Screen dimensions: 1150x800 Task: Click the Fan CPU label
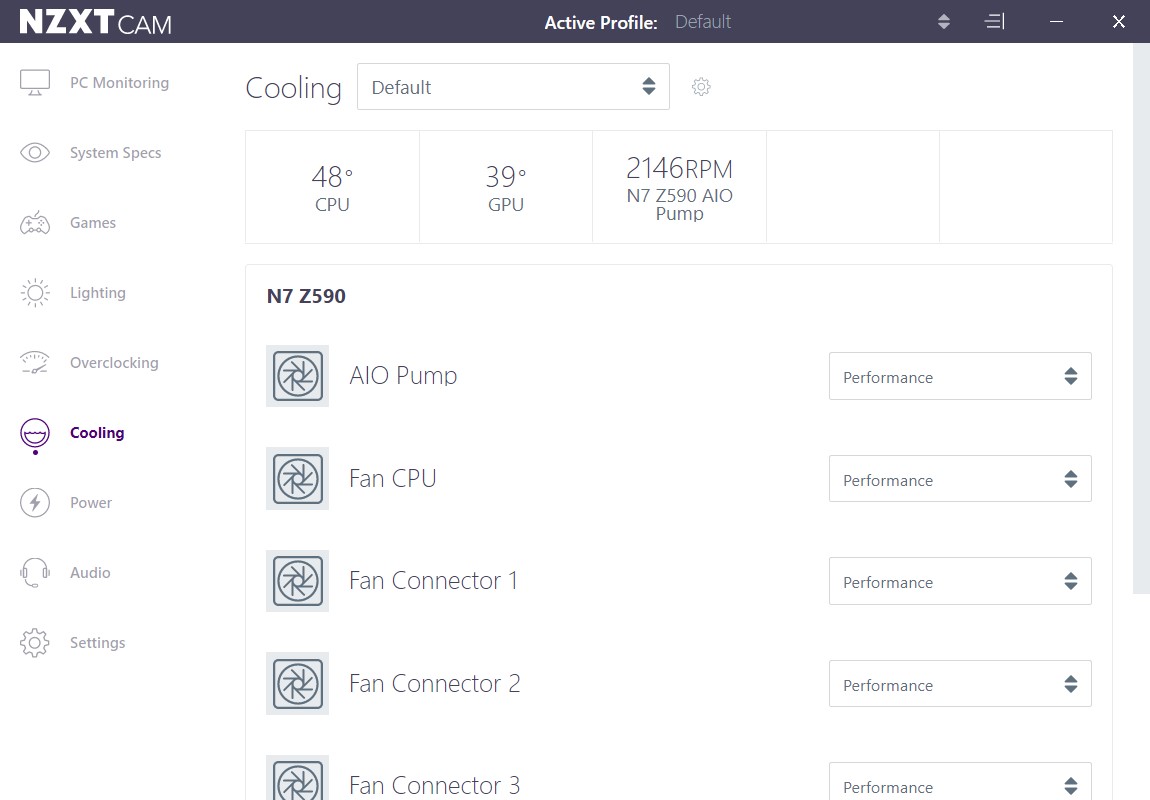392,479
